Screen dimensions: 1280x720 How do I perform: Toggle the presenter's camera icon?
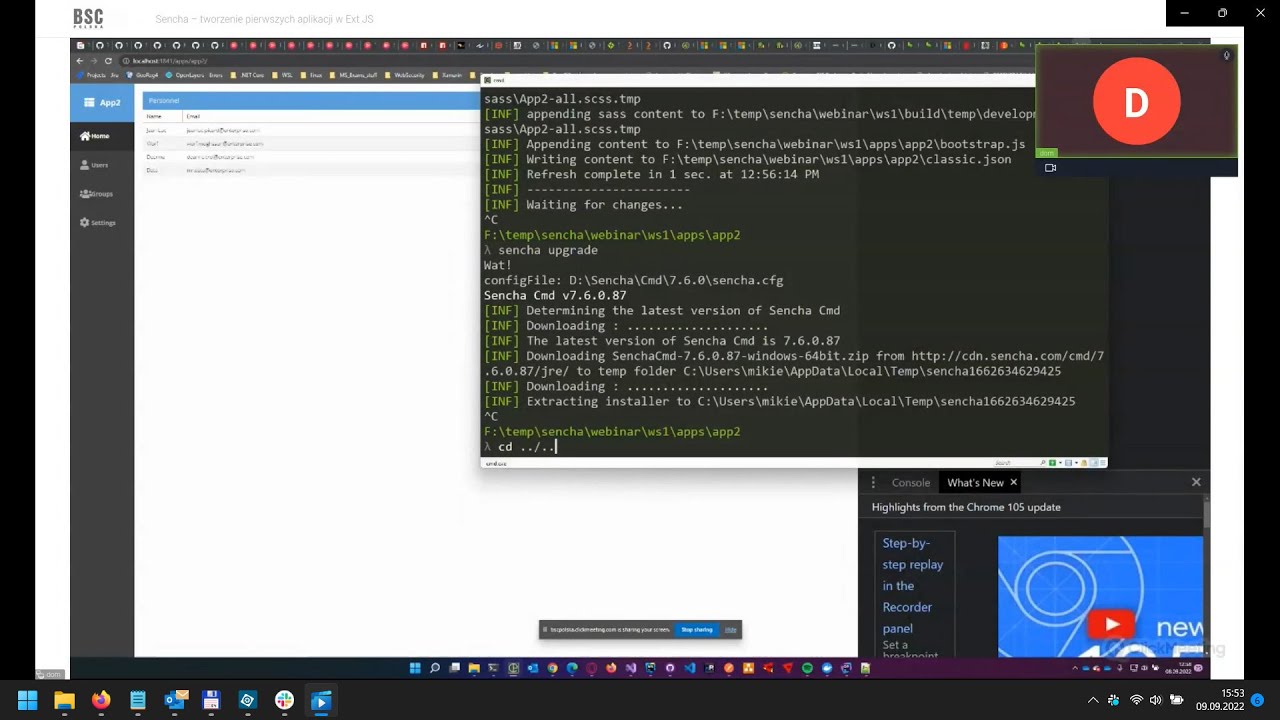1050,168
